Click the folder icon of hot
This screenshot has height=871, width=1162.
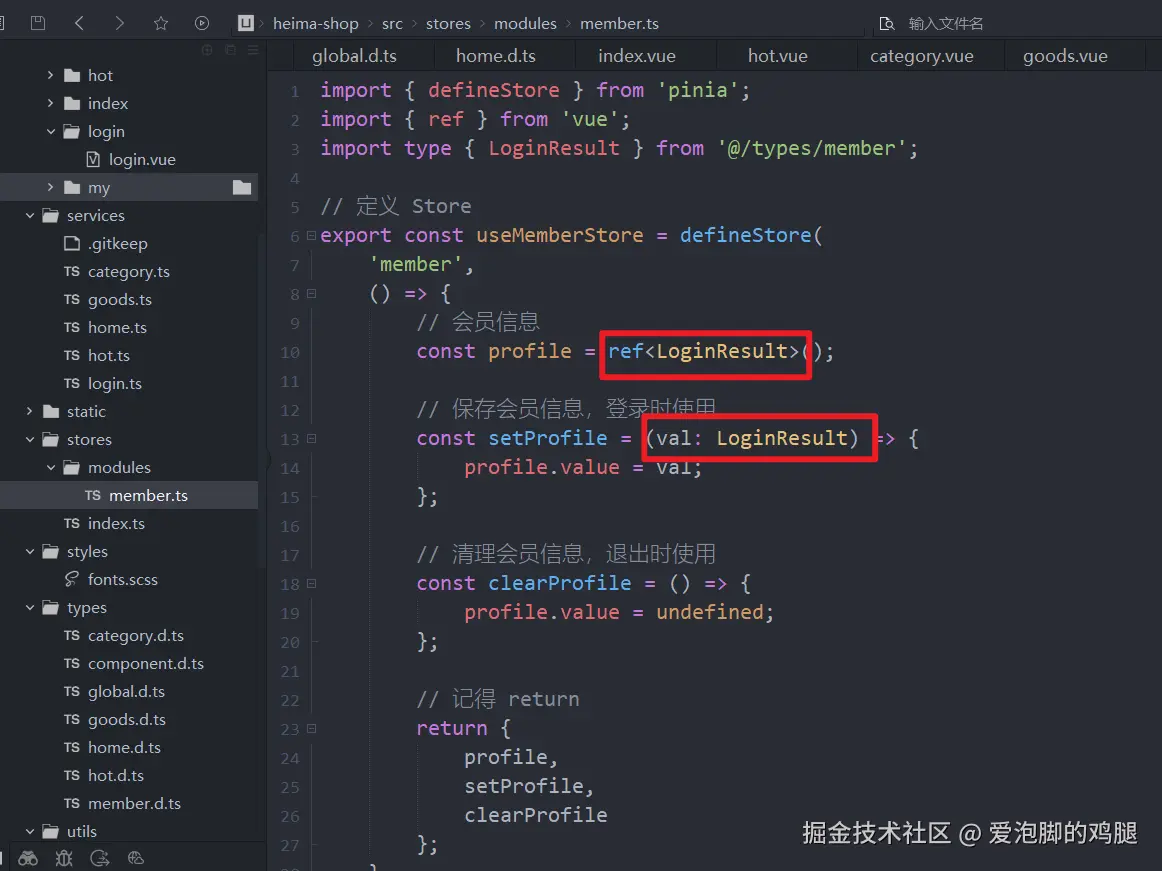pos(72,76)
